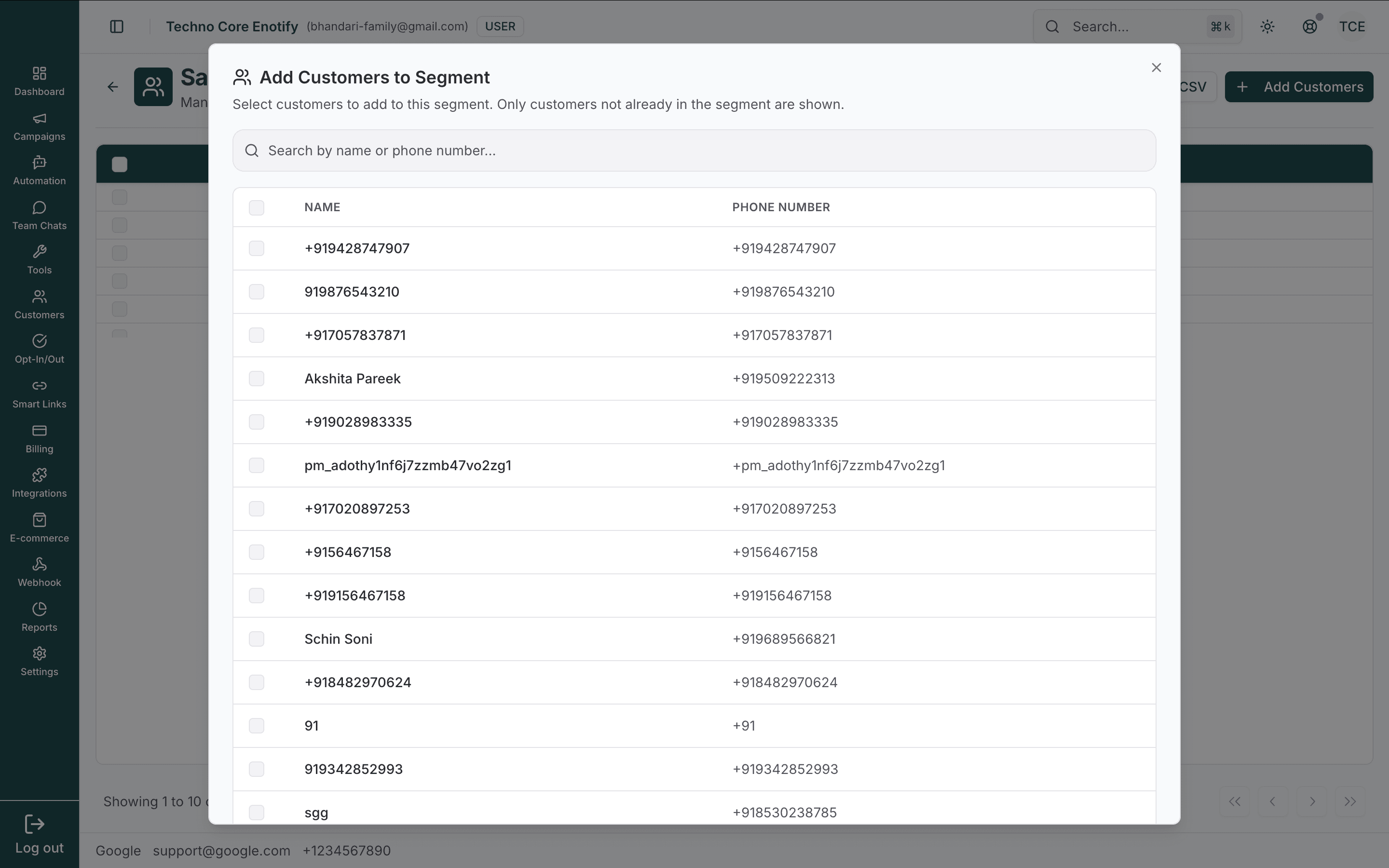Image resolution: width=1389 pixels, height=868 pixels.
Task: Open Tools in the sidebar
Action: click(39, 259)
